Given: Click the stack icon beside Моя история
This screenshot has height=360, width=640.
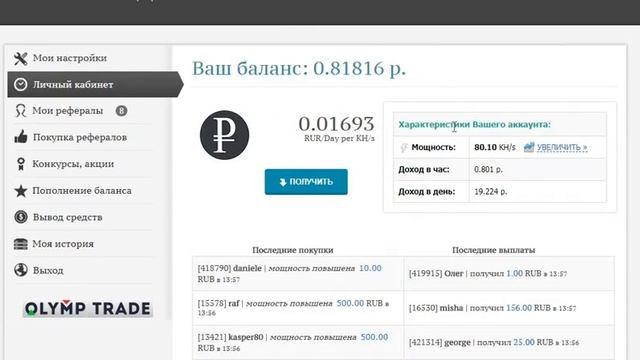Looking at the screenshot, I should click(20, 244).
